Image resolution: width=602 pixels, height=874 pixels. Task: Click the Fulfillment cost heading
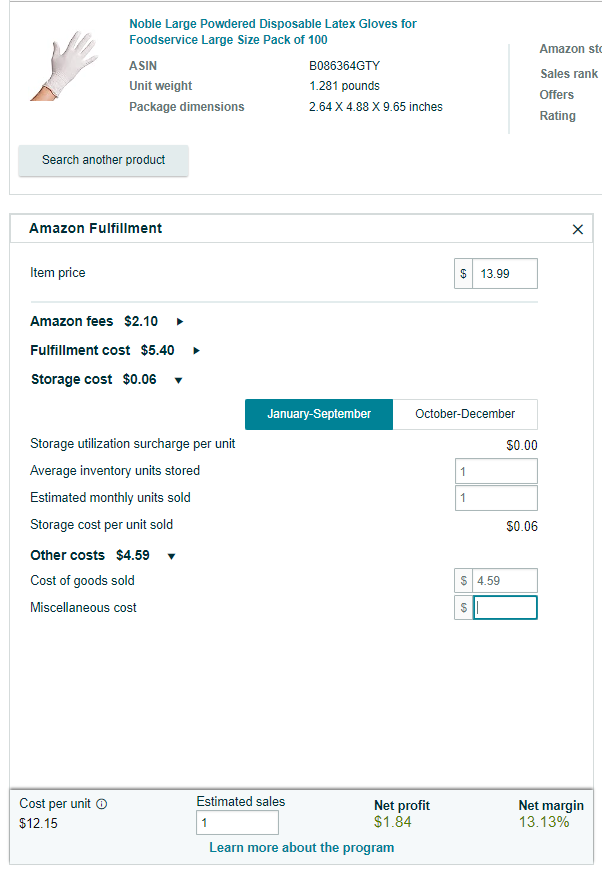click(80, 351)
